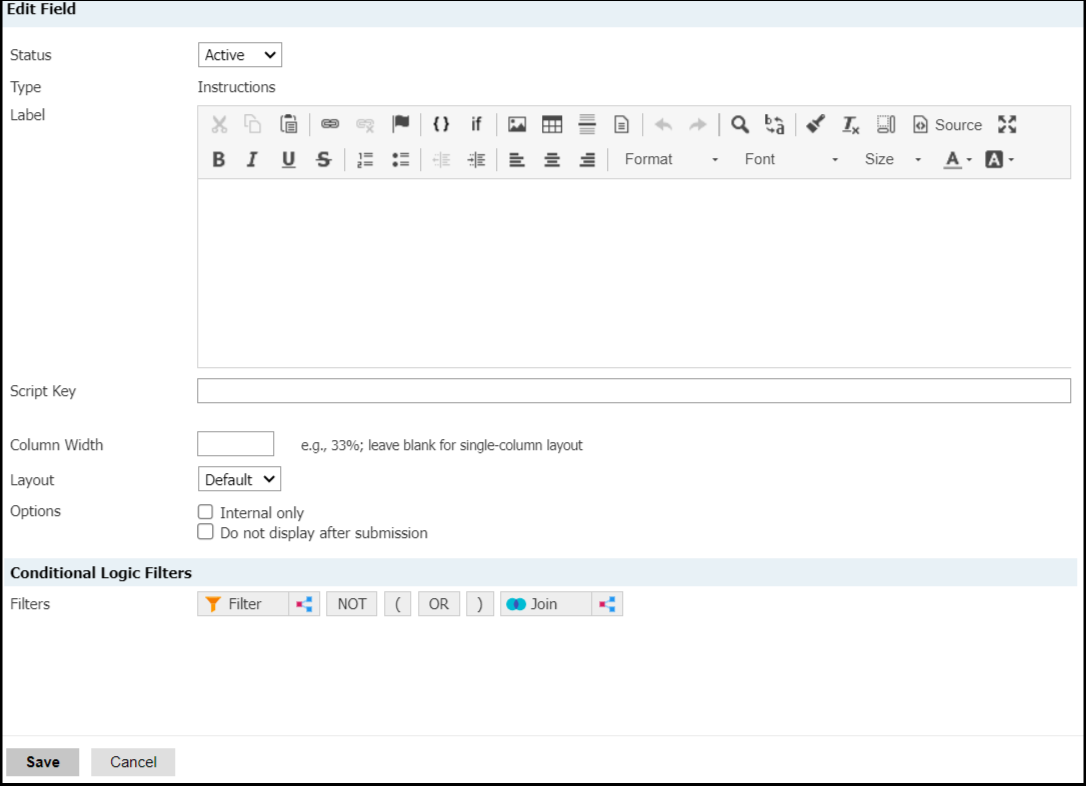Click into the Script Key field

click(x=633, y=391)
